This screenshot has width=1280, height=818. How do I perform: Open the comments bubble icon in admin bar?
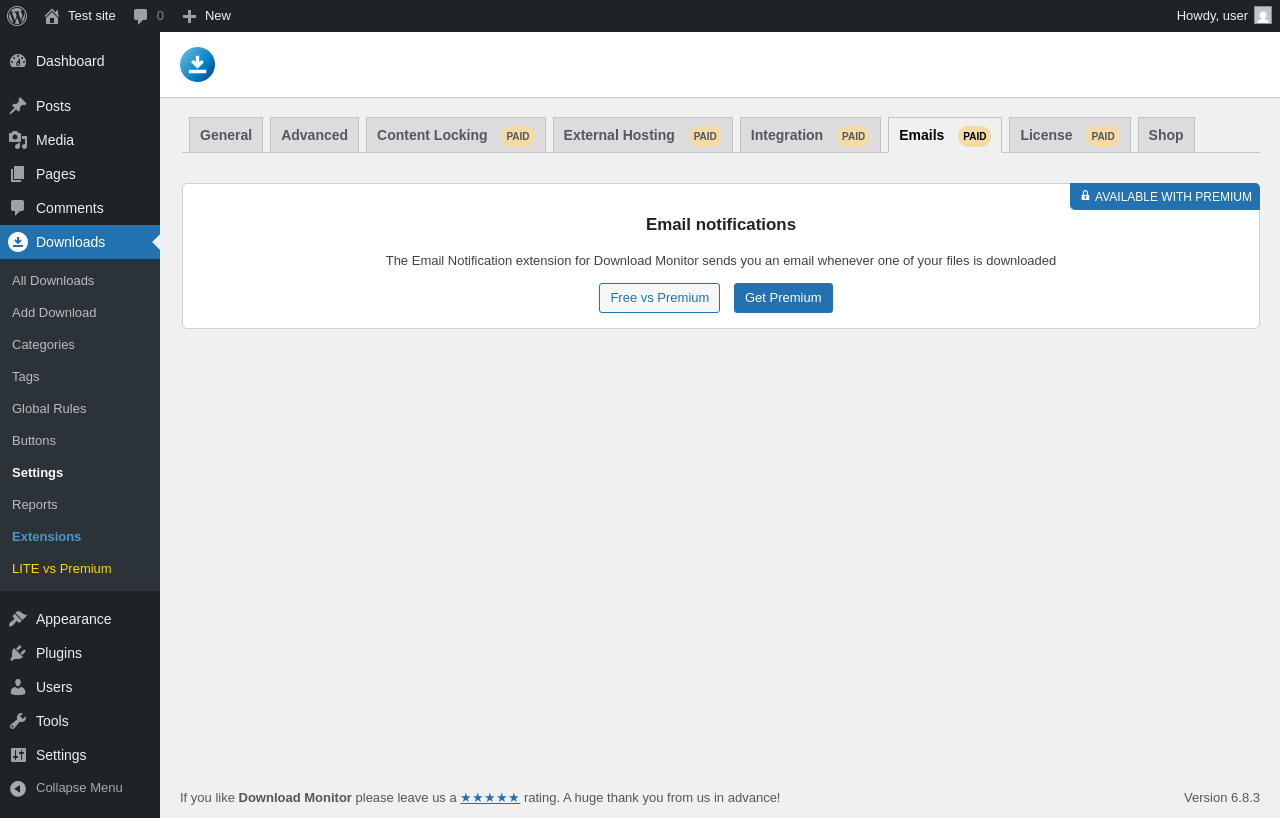click(x=141, y=16)
